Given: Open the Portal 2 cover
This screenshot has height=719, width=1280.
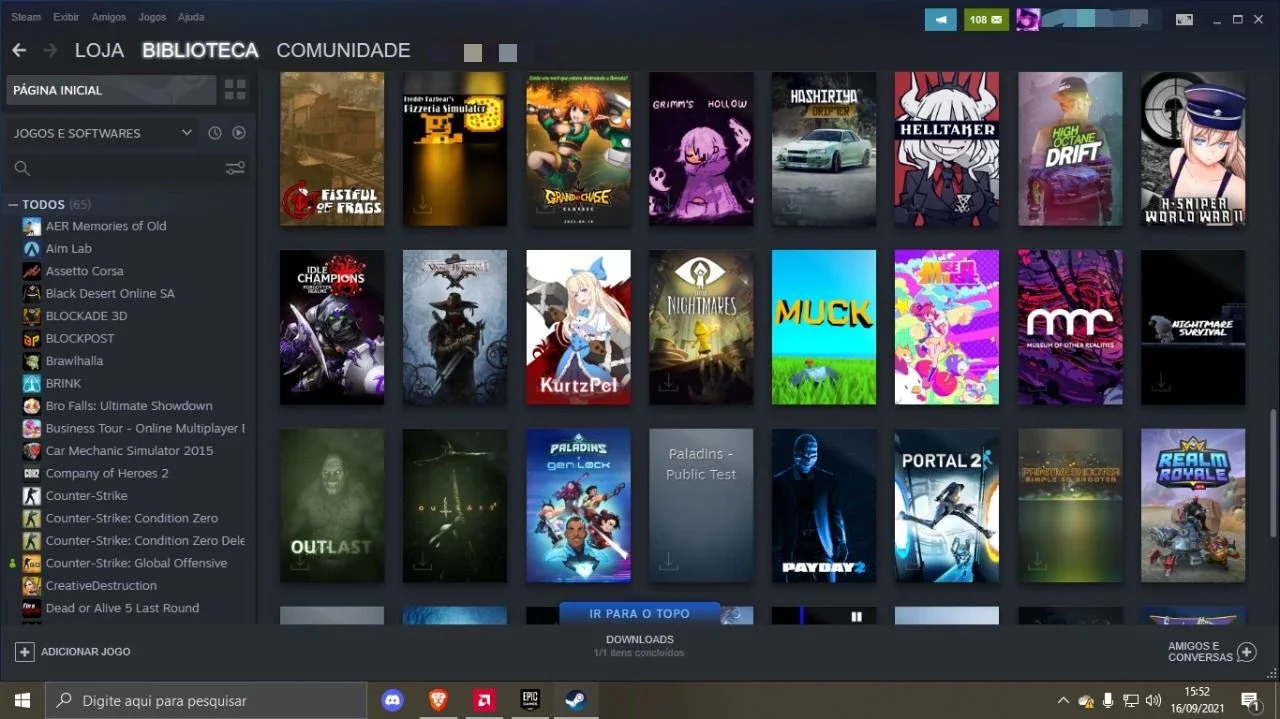Looking at the screenshot, I should point(947,506).
